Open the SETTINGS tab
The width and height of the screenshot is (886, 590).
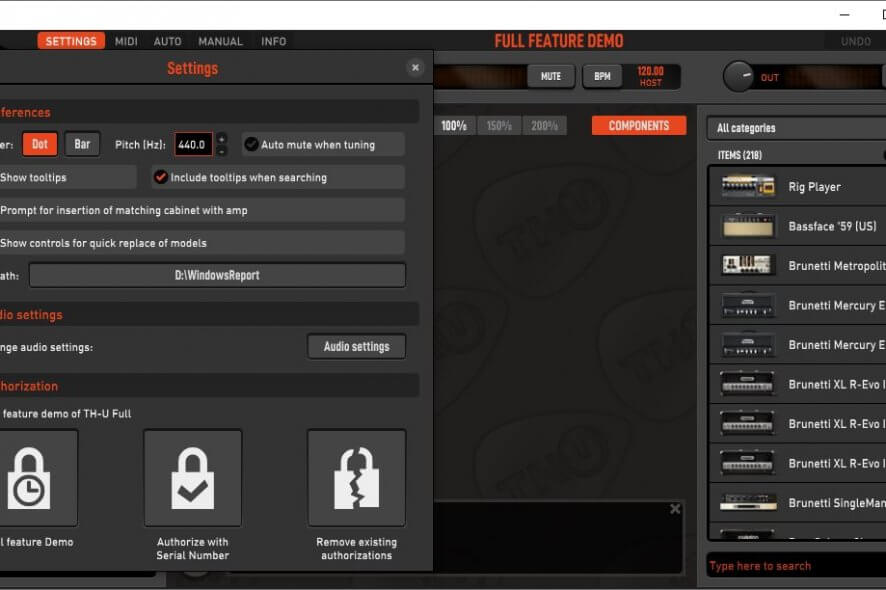click(x=71, y=41)
